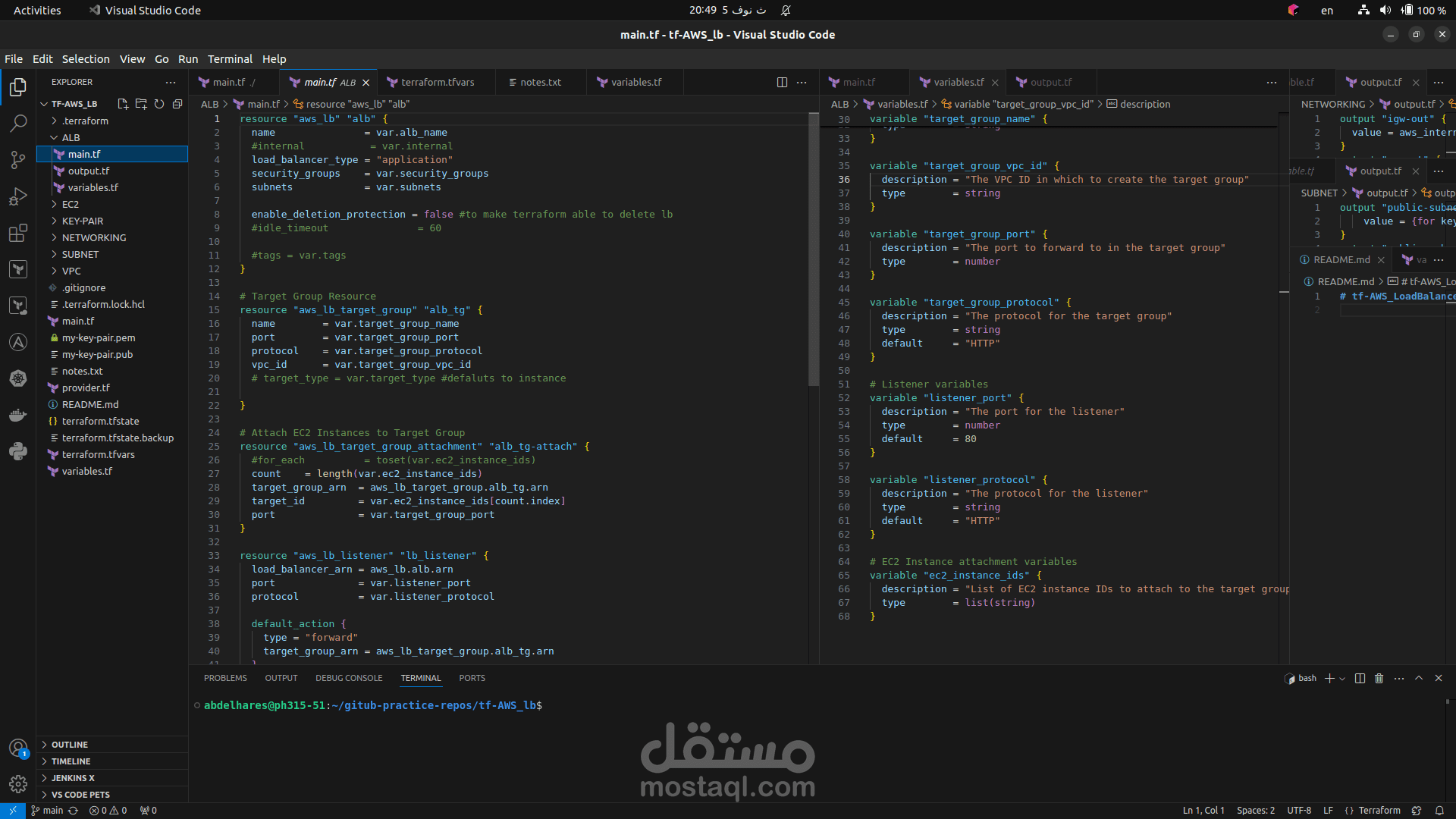This screenshot has height=819, width=1456.
Task: Open Extensions view icon
Action: pyautogui.click(x=18, y=233)
